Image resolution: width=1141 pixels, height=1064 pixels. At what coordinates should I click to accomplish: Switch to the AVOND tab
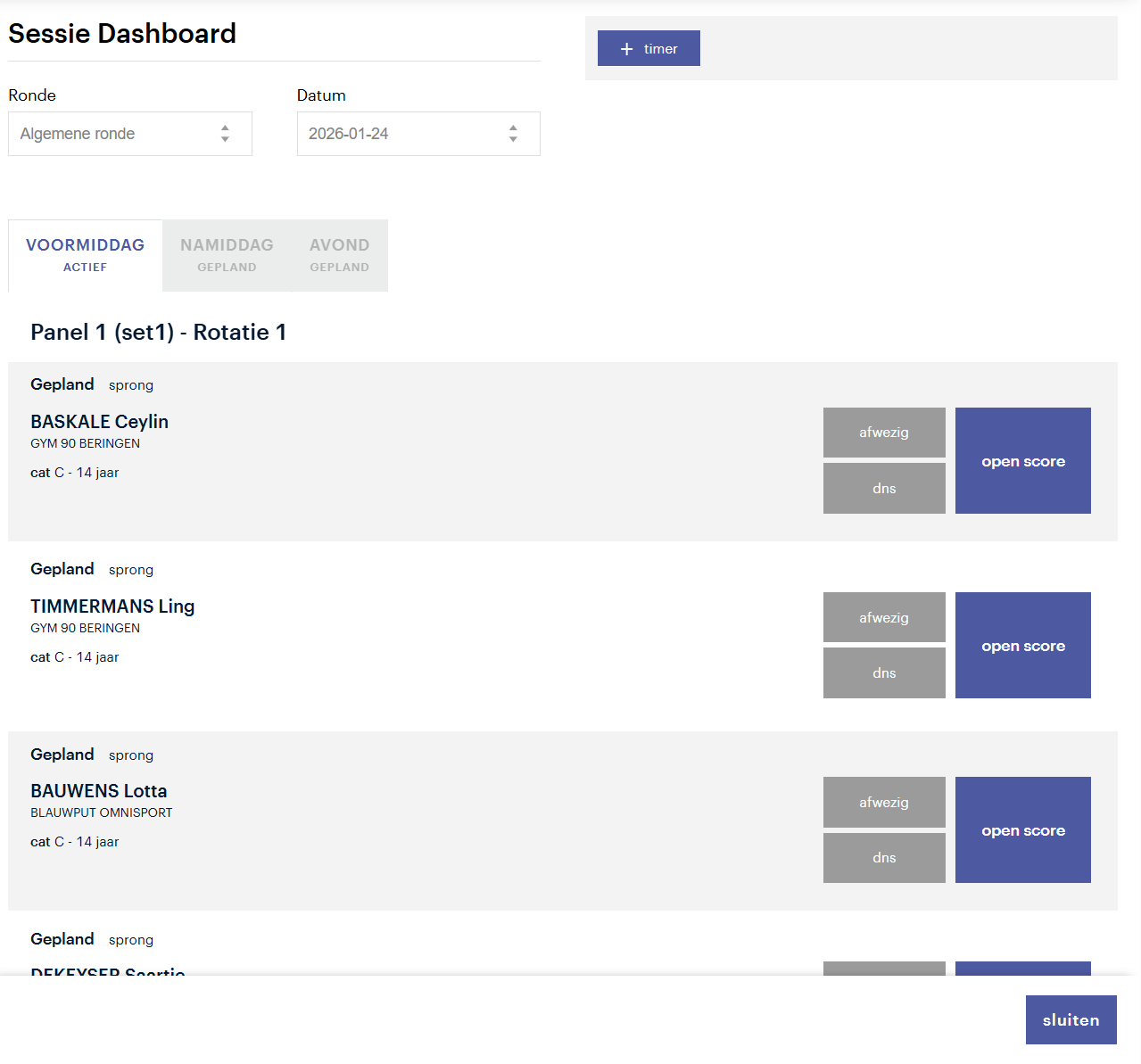pyautogui.click(x=339, y=254)
